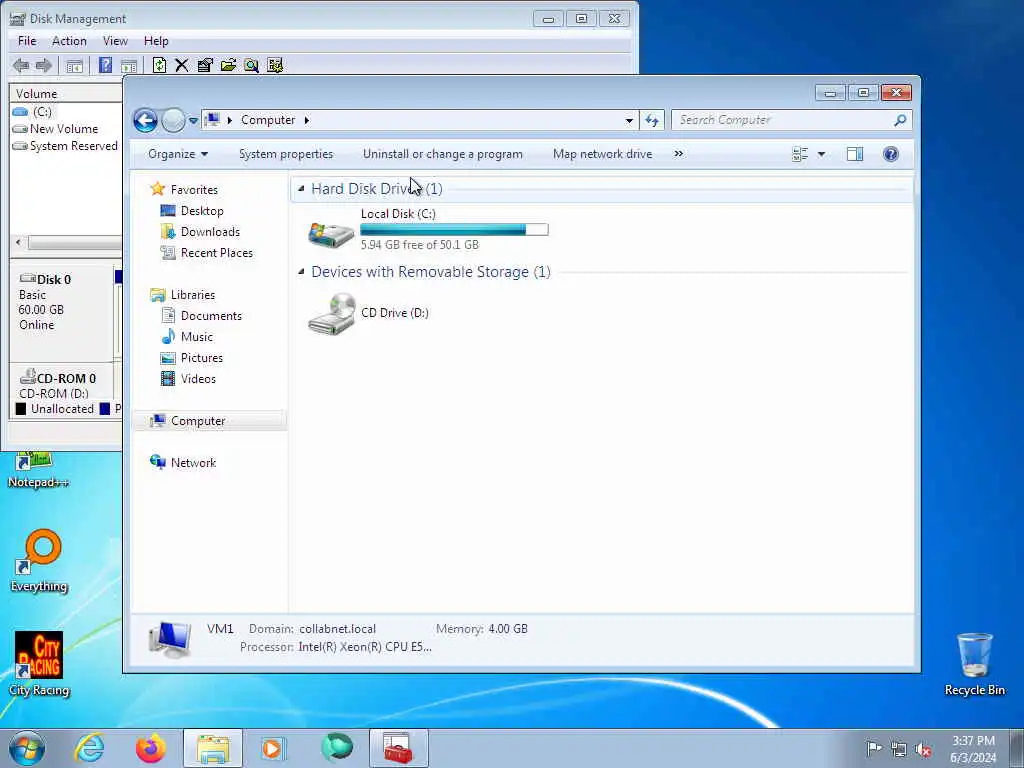Screen dimensions: 1024x768
Task: Collapse the Hard Disk Drives group
Action: point(300,189)
